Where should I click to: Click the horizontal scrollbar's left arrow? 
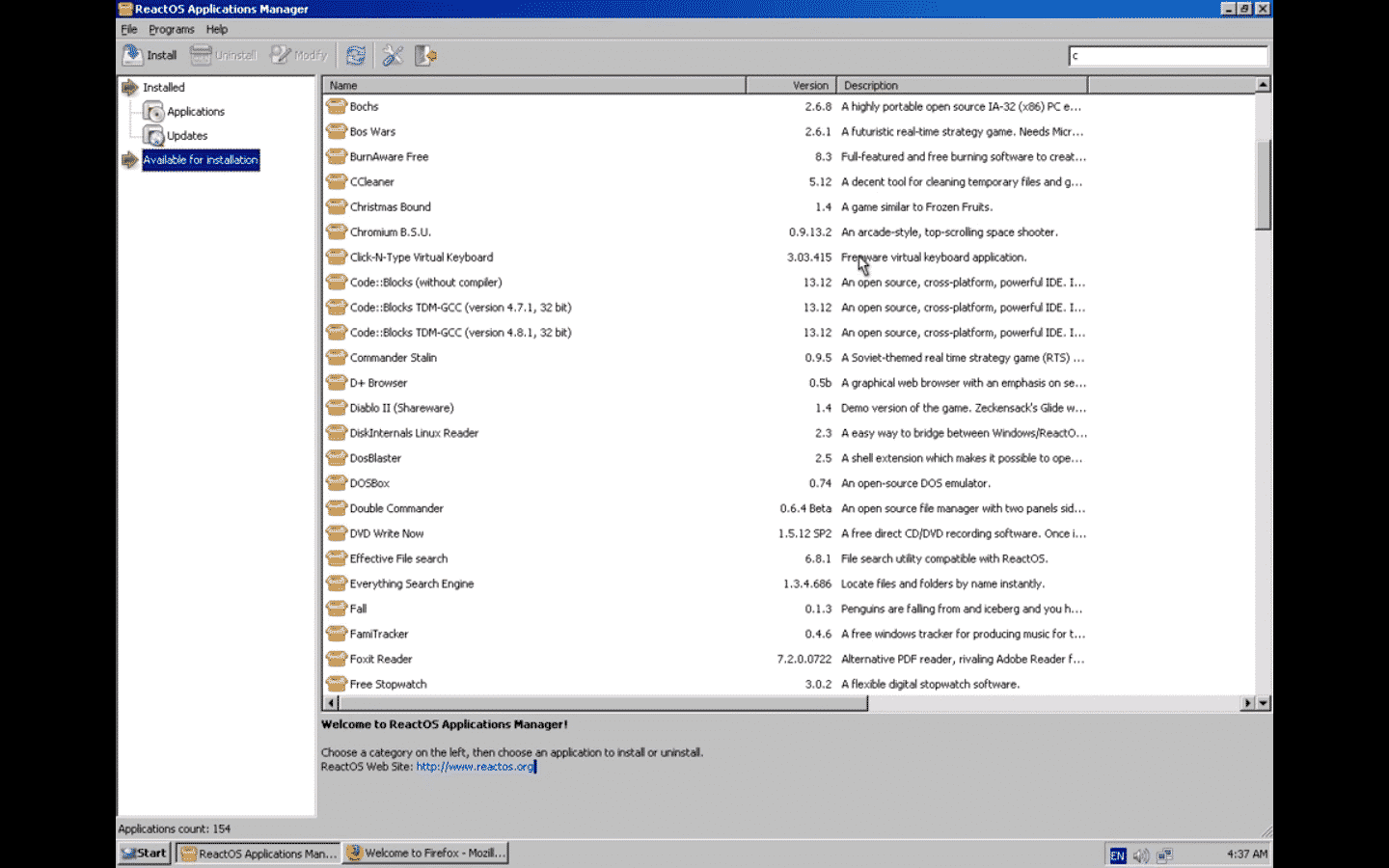click(331, 703)
